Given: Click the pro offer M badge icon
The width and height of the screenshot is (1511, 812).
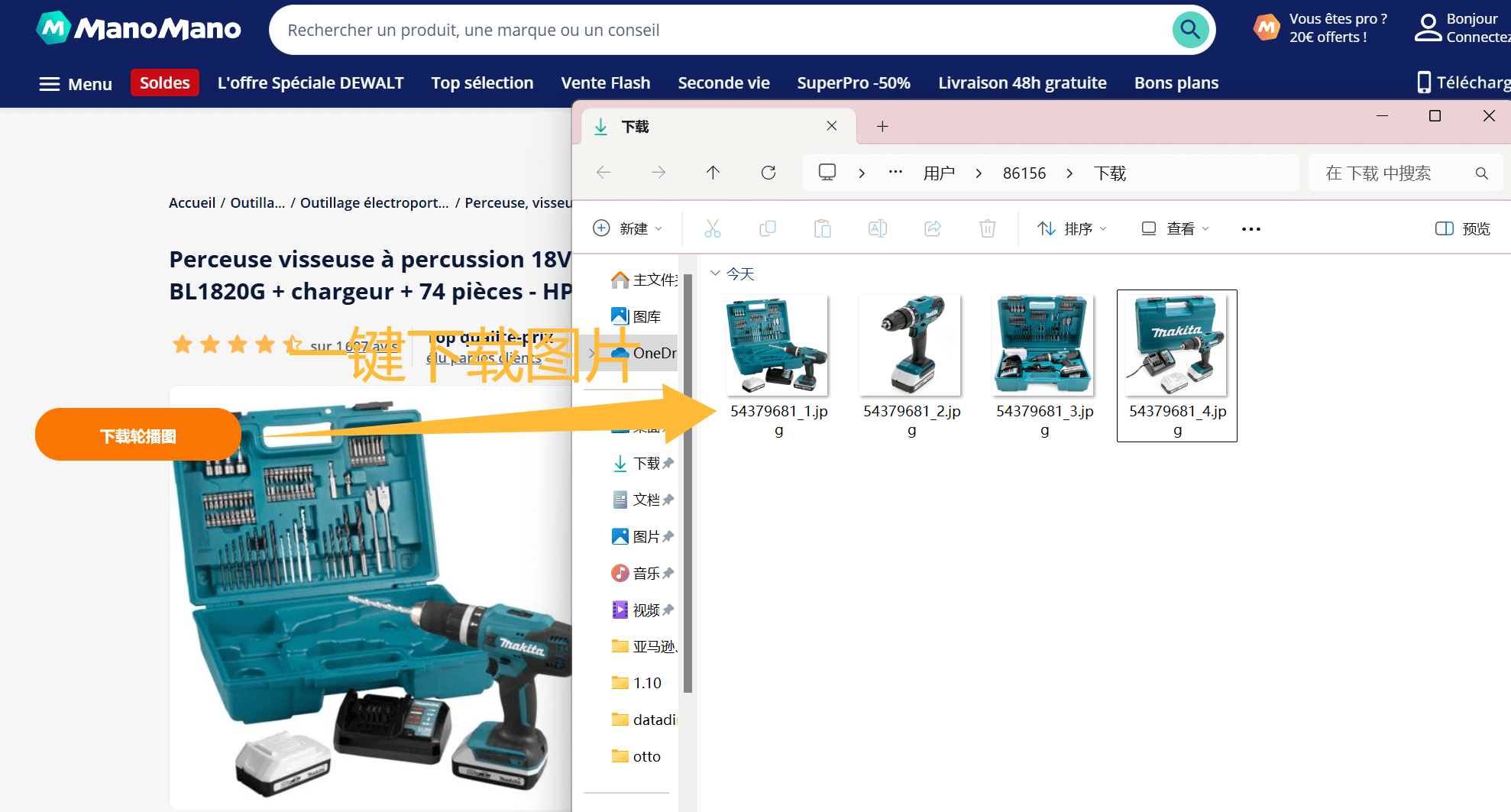Looking at the screenshot, I should pos(1267,27).
